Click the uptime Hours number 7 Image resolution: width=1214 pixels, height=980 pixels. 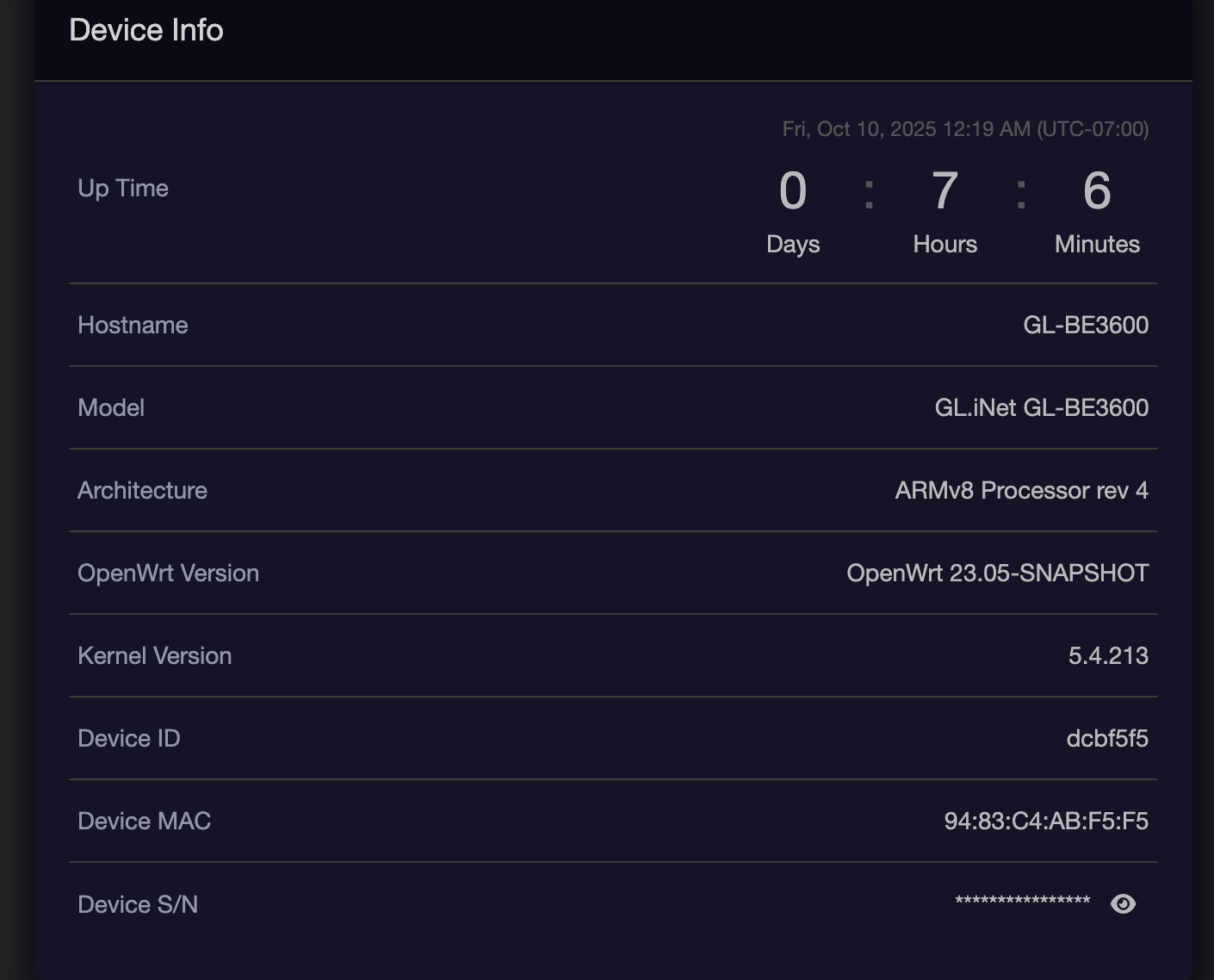click(x=945, y=190)
